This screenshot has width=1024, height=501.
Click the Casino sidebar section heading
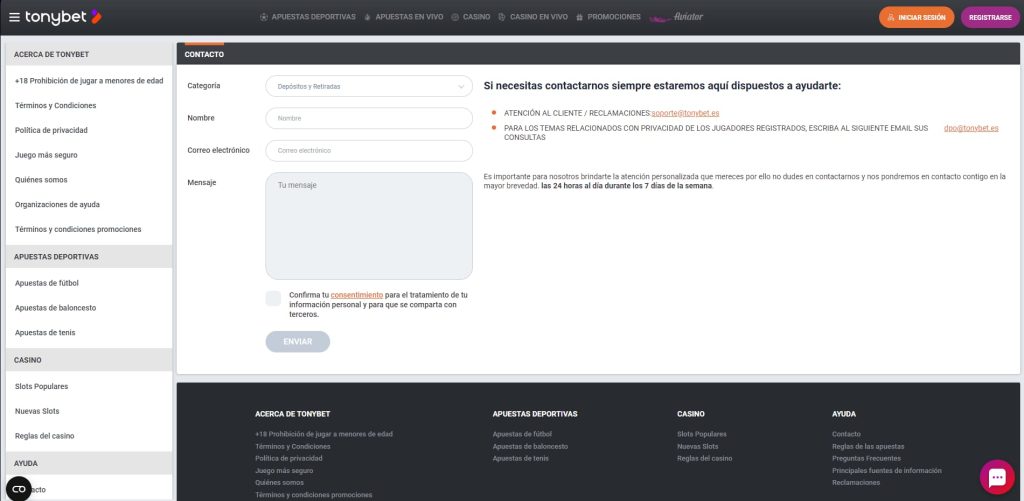point(89,360)
